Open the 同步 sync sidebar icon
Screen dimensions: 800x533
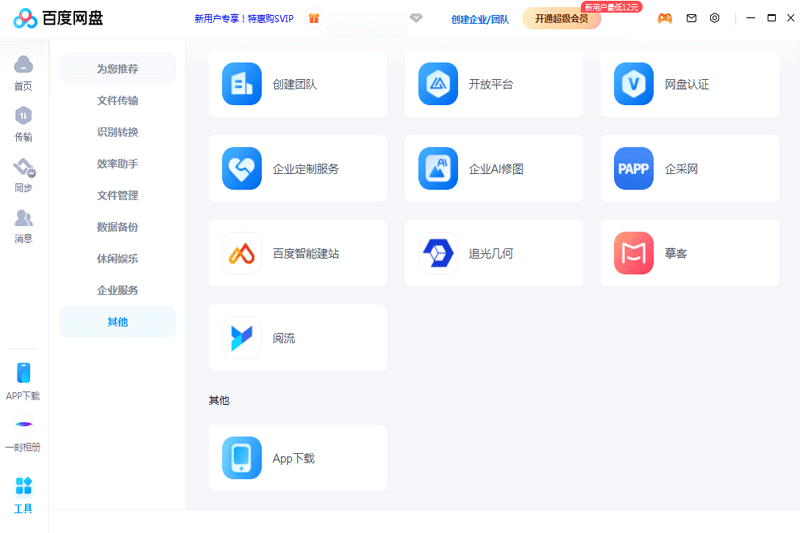pyautogui.click(x=24, y=167)
